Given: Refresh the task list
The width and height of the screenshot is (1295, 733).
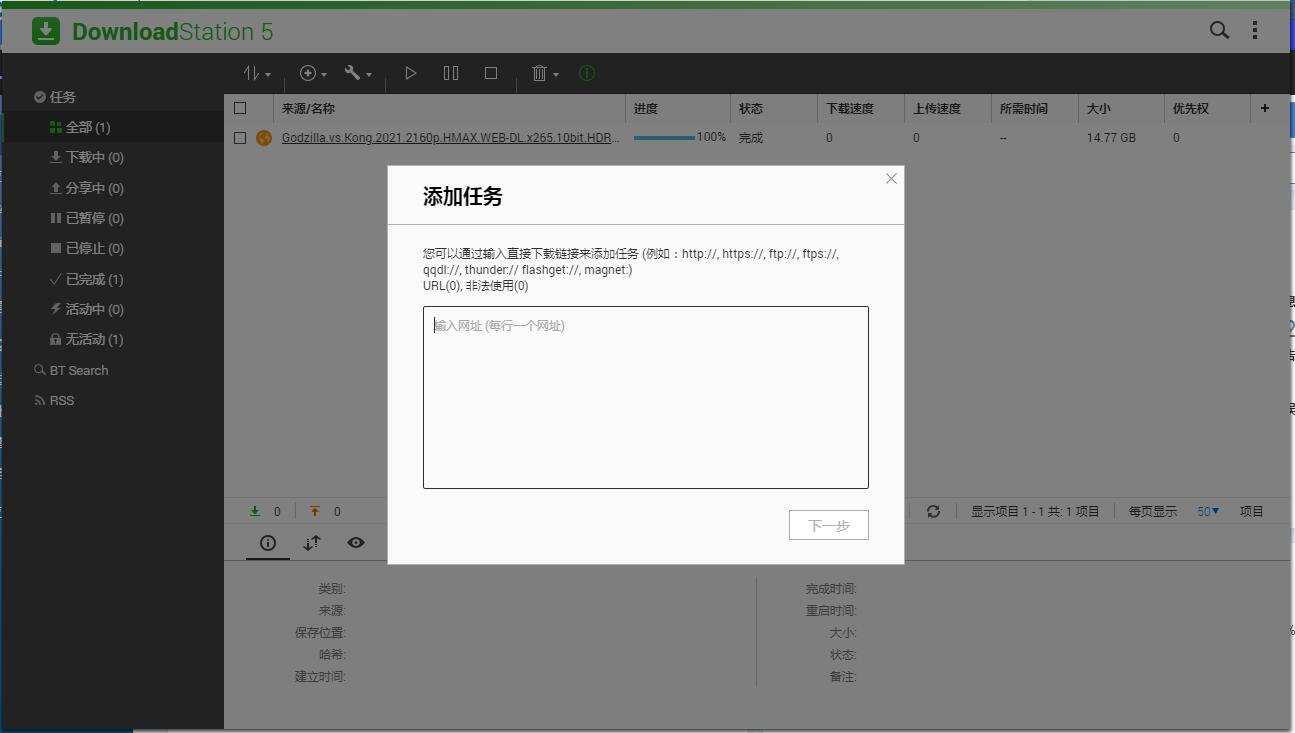Looking at the screenshot, I should (933, 511).
